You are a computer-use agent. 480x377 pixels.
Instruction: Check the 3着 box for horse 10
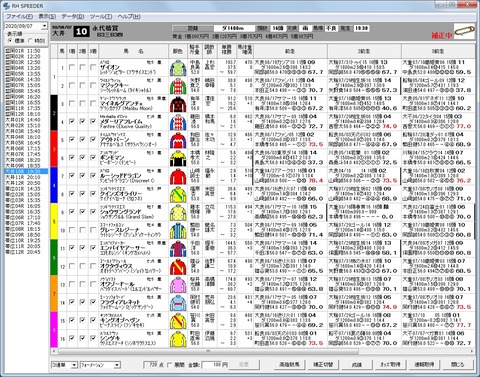(93, 230)
